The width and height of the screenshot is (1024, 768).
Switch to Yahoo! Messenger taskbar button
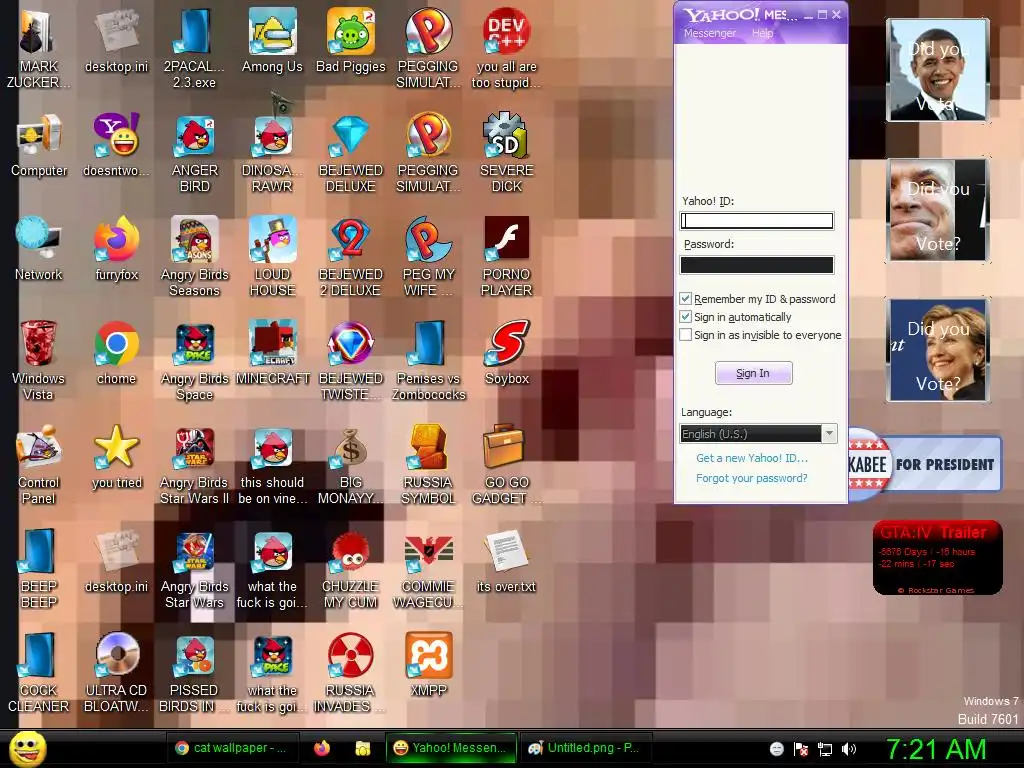click(x=451, y=748)
